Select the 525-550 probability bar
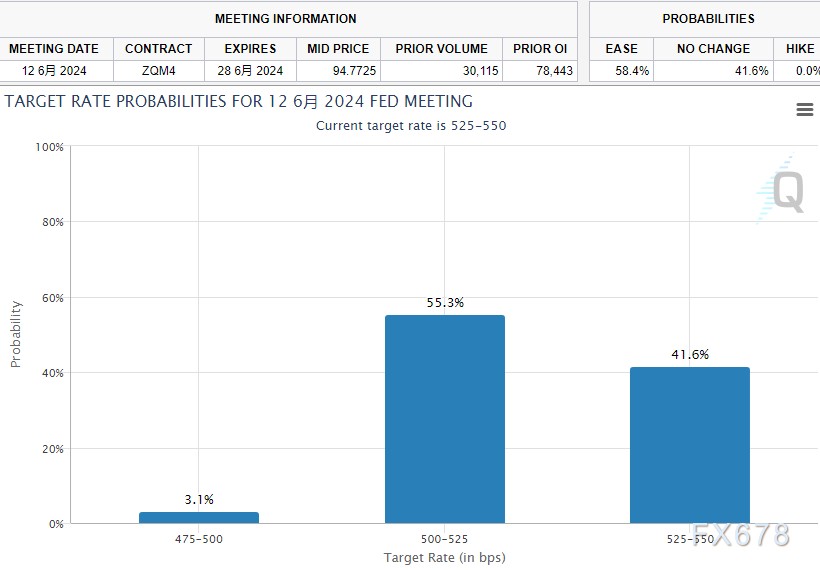This screenshot has width=820, height=570. tap(690, 445)
